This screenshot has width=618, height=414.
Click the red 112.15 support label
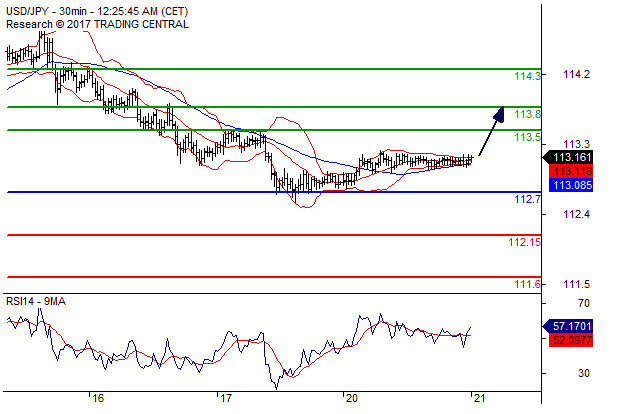tap(525, 242)
